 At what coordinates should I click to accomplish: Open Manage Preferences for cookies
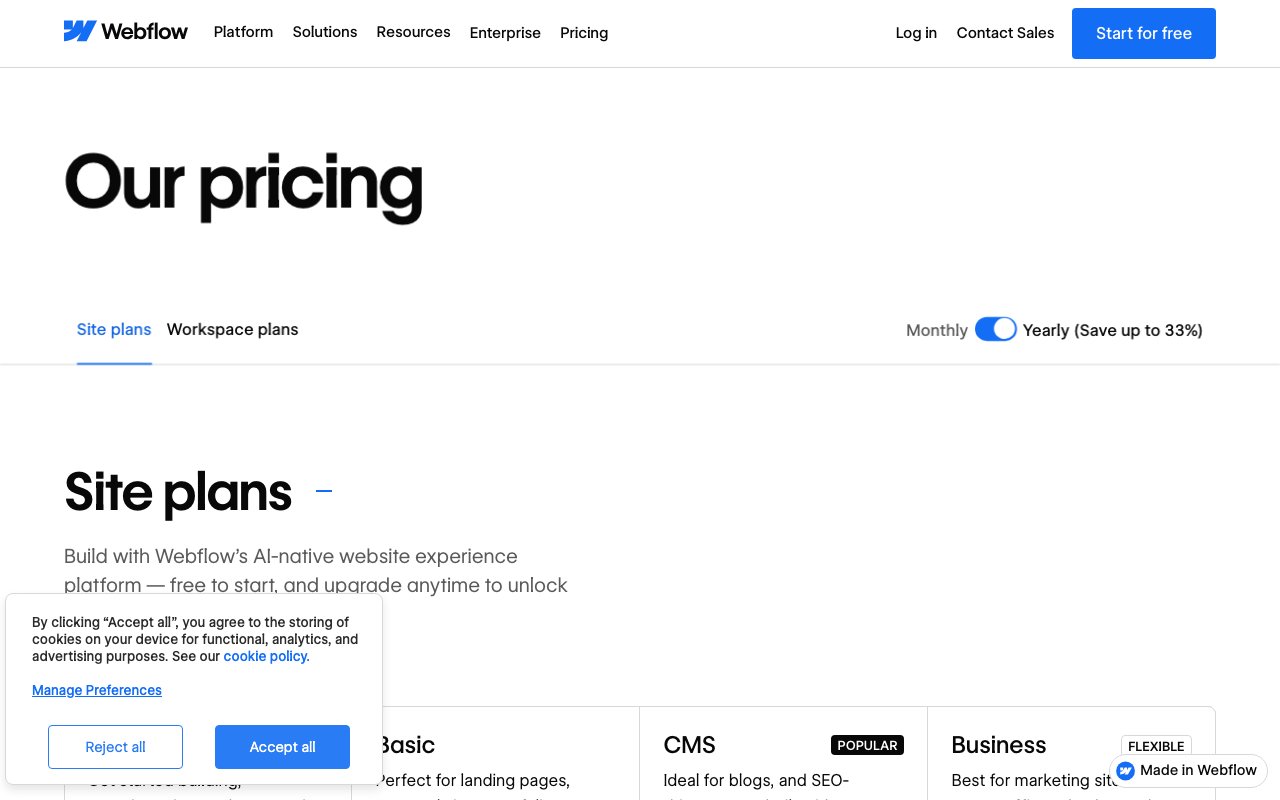pyautogui.click(x=97, y=690)
